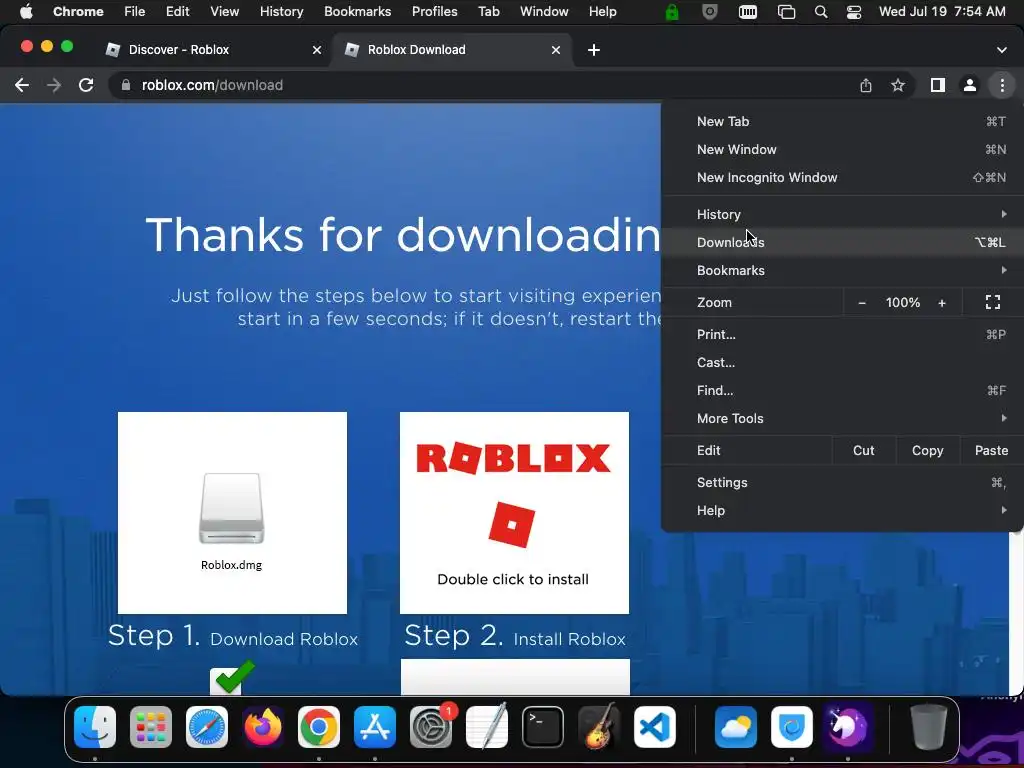Open the Trash in the Dock

929,727
